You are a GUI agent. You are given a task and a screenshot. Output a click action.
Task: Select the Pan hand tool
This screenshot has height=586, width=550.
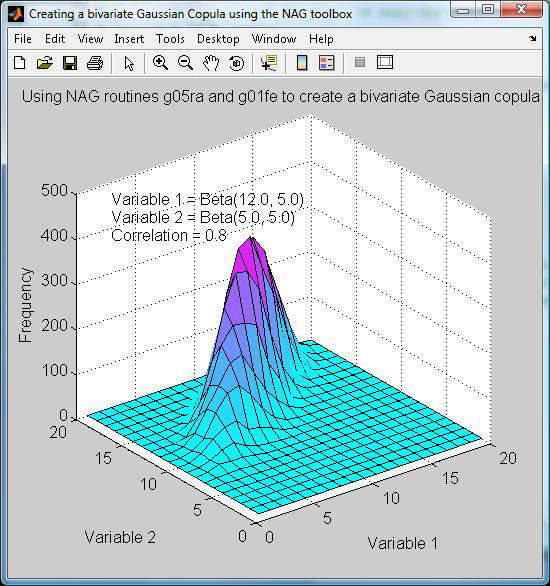click(x=211, y=63)
